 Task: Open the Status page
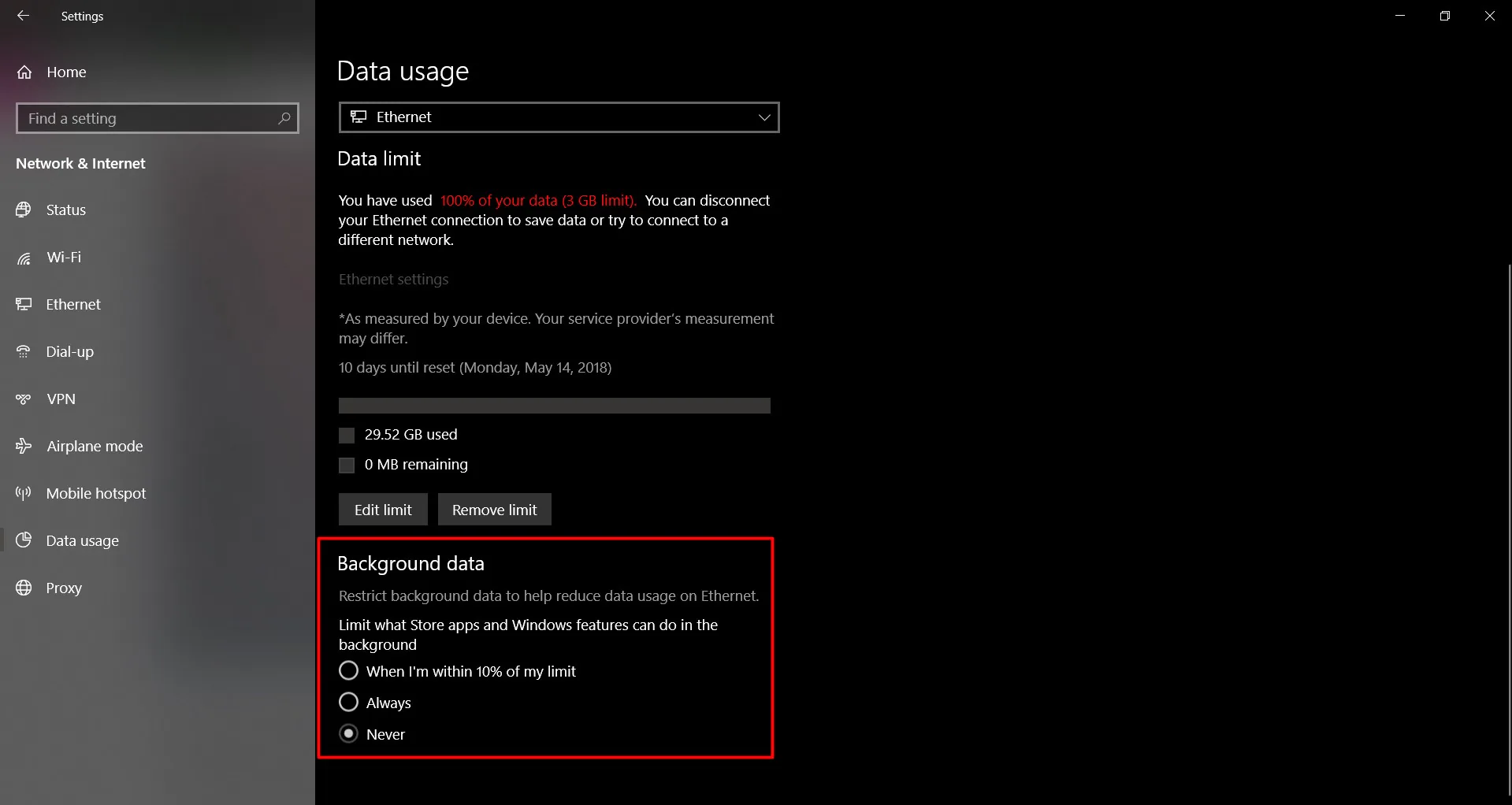(158, 210)
